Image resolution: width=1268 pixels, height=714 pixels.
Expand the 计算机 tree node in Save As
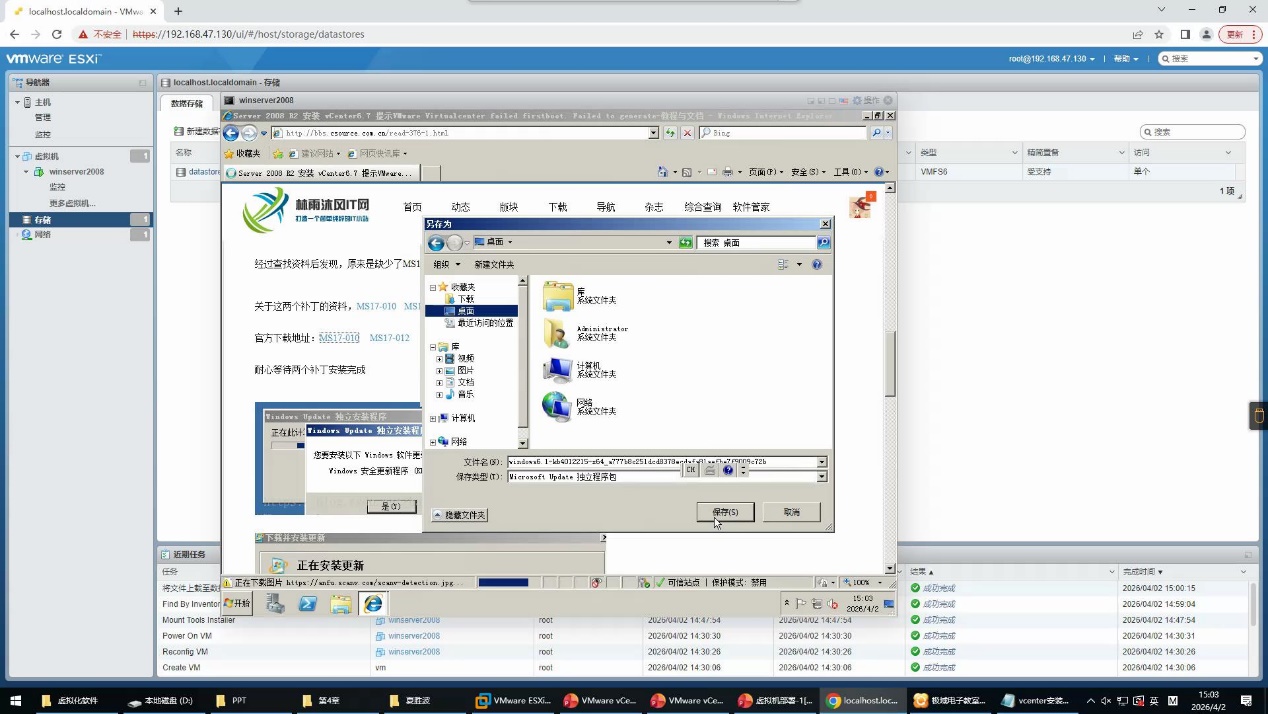(433, 418)
